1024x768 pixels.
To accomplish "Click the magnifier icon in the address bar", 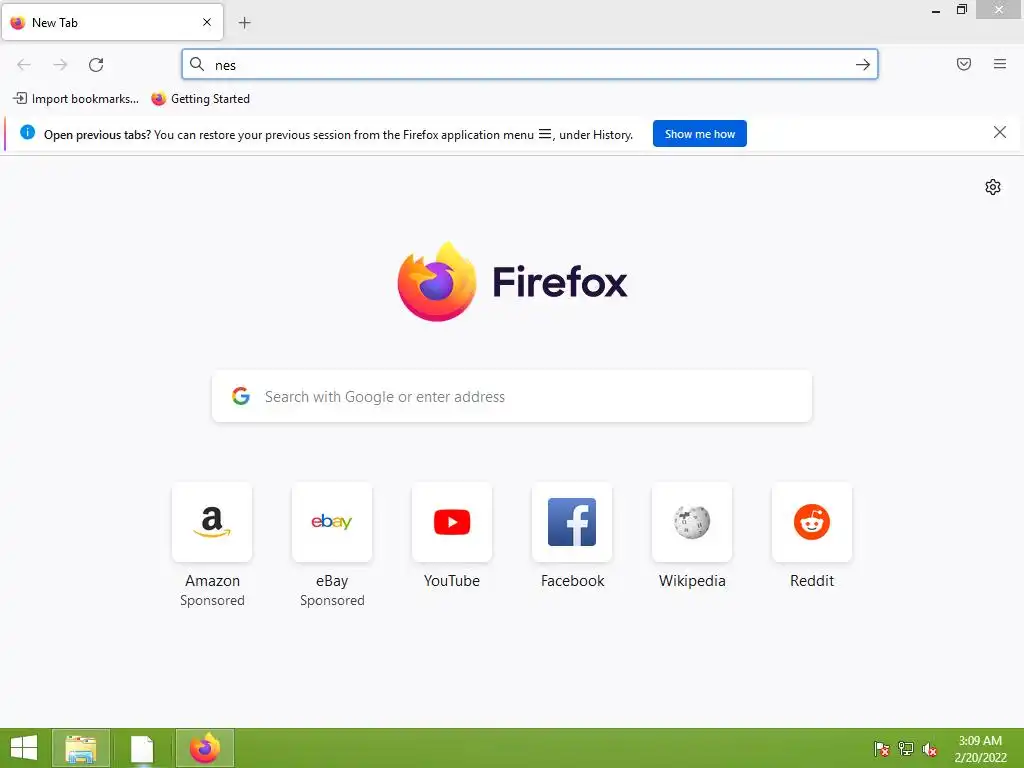I will tap(197, 64).
